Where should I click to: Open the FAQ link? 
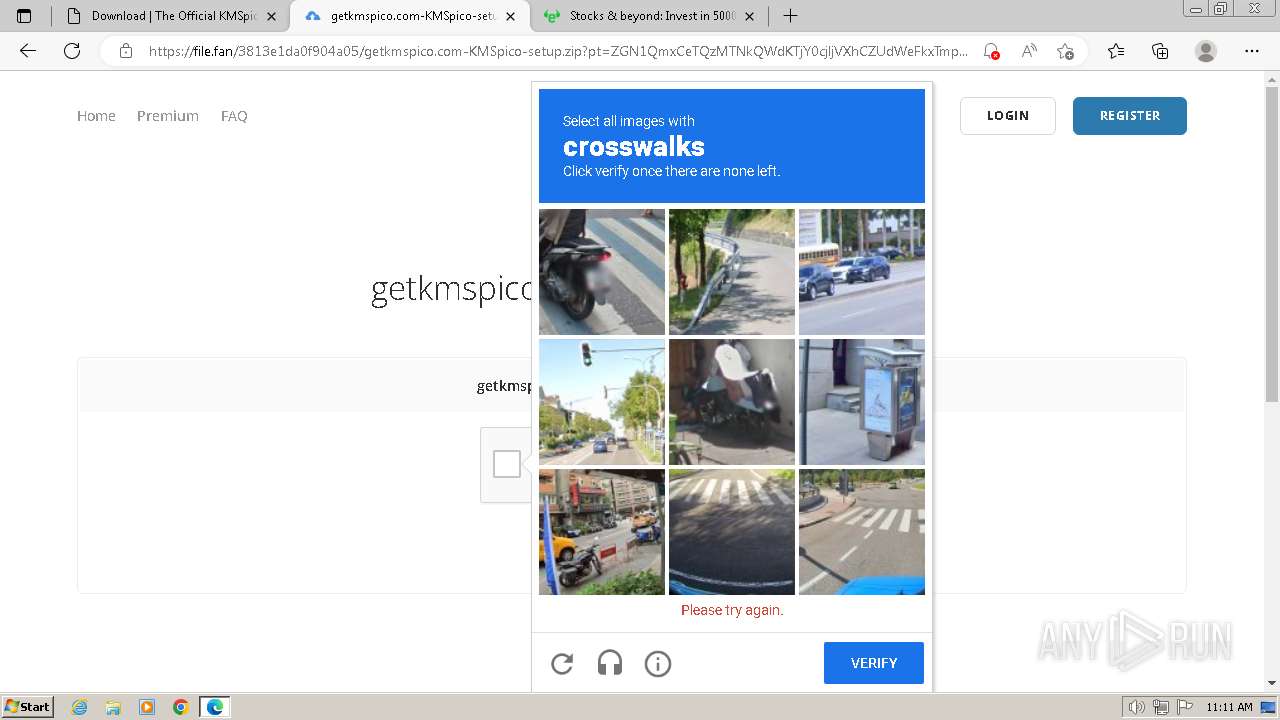pyautogui.click(x=234, y=116)
